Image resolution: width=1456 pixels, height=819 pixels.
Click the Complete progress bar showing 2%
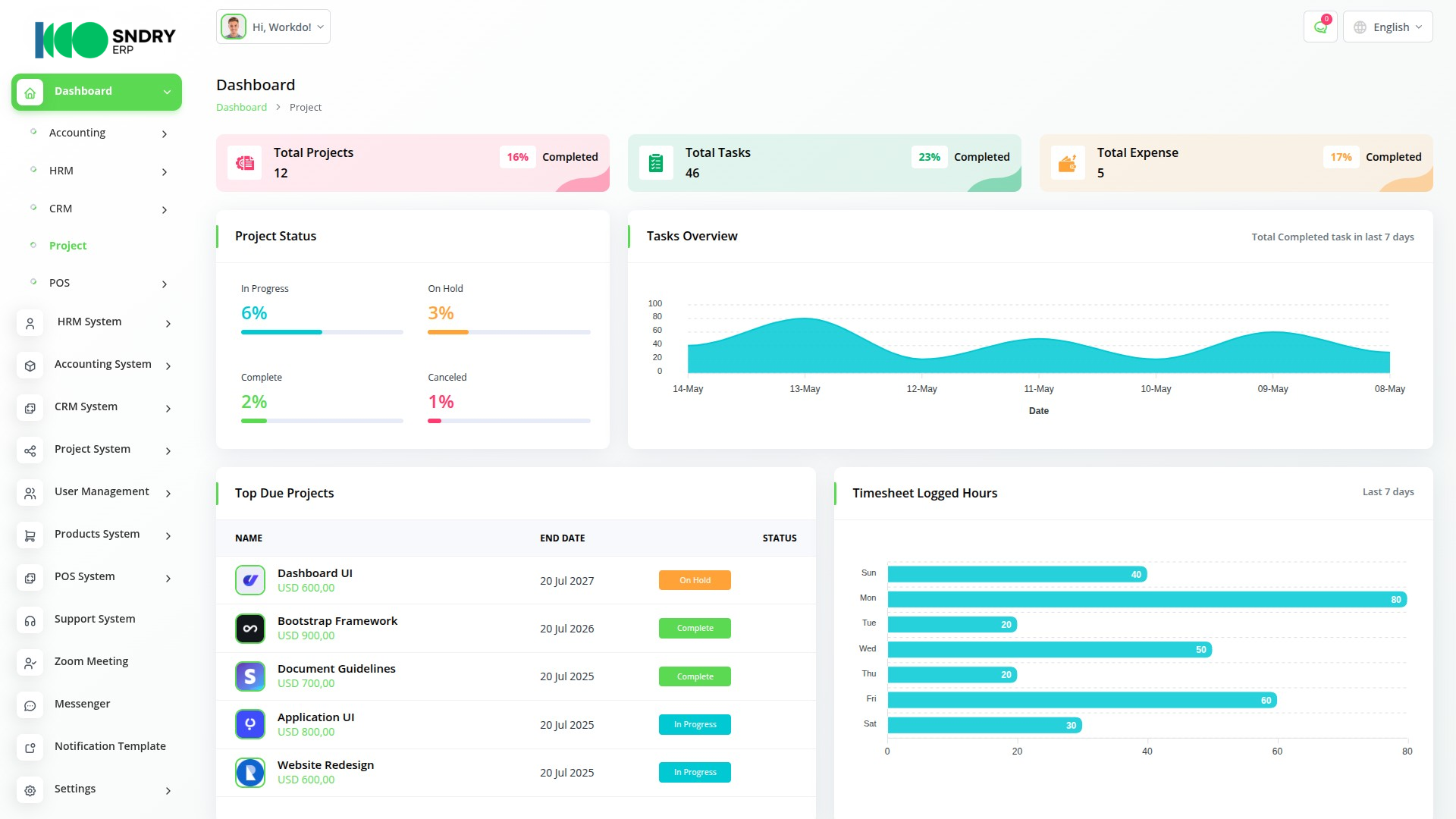[x=322, y=420]
